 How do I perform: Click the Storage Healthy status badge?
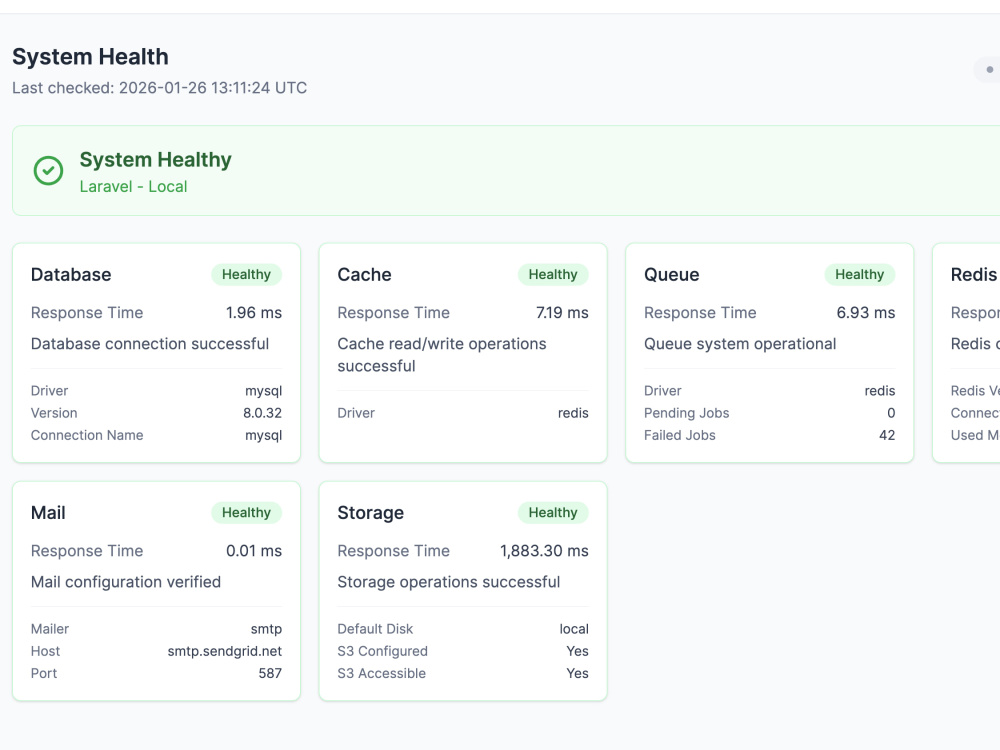point(553,513)
